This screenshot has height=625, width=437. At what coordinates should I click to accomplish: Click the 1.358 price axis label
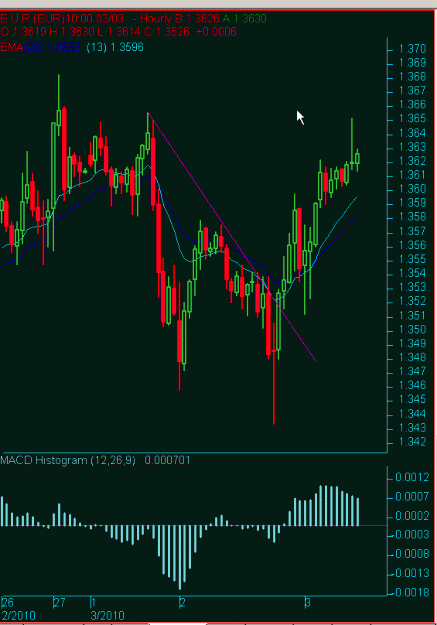[x=413, y=217]
